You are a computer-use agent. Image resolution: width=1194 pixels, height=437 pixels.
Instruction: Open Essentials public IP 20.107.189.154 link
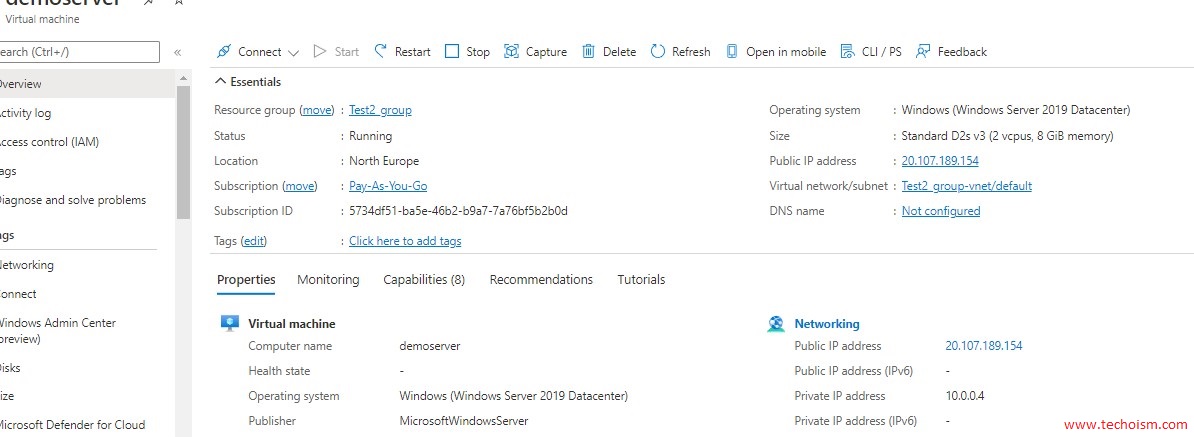pyautogui.click(x=940, y=161)
